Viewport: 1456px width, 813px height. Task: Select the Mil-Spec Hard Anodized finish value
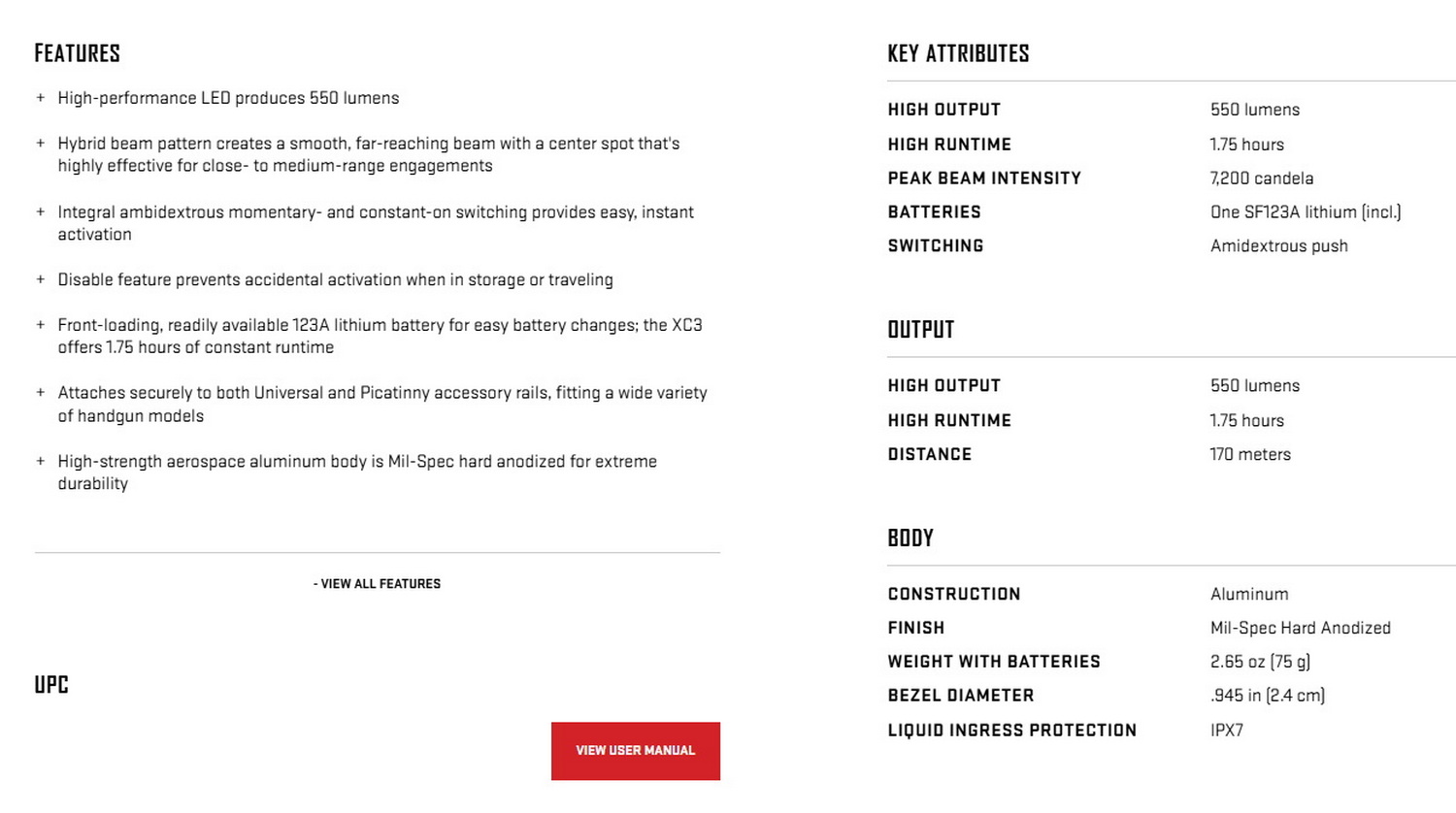point(1300,628)
